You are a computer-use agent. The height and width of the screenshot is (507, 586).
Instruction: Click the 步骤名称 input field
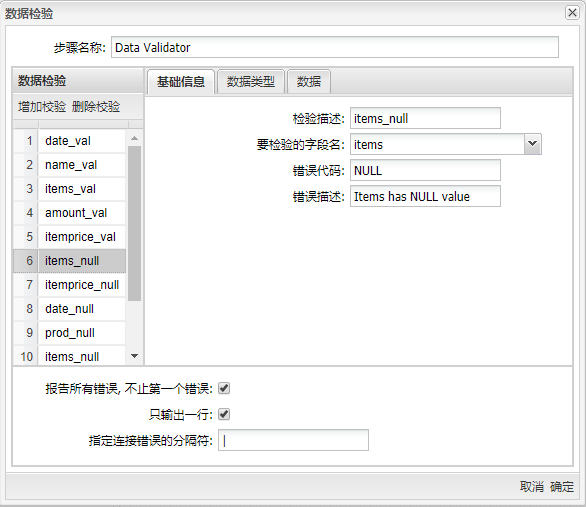point(335,47)
